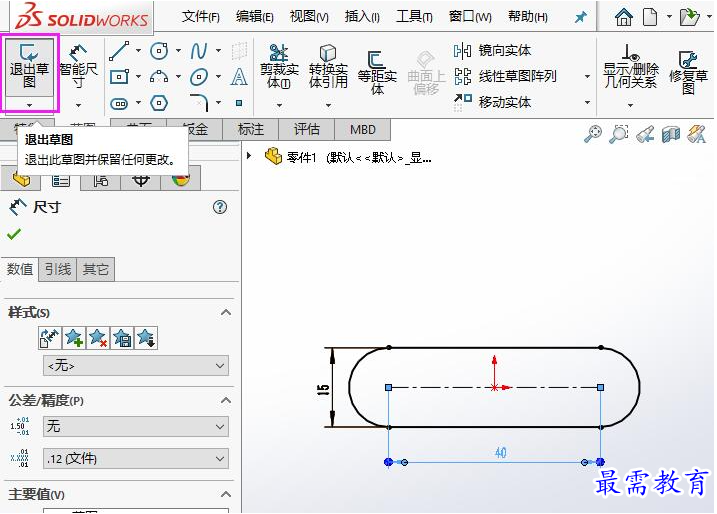Select the Corner Rectangle tool

(119, 77)
